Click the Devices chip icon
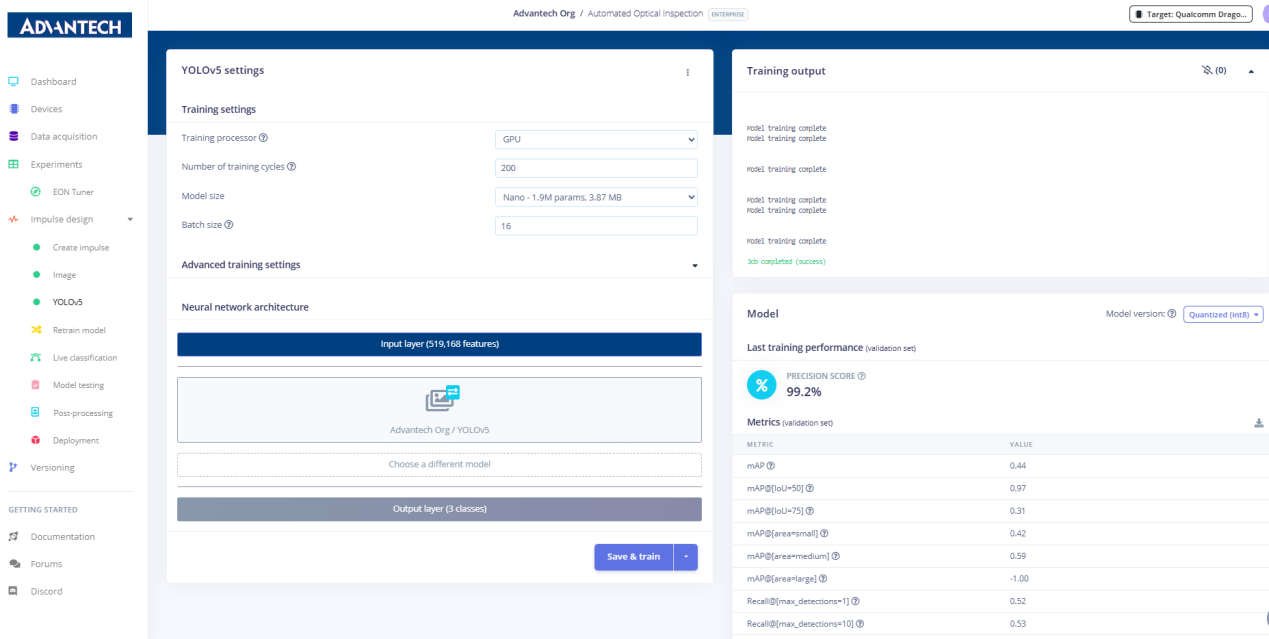 (x=13, y=109)
